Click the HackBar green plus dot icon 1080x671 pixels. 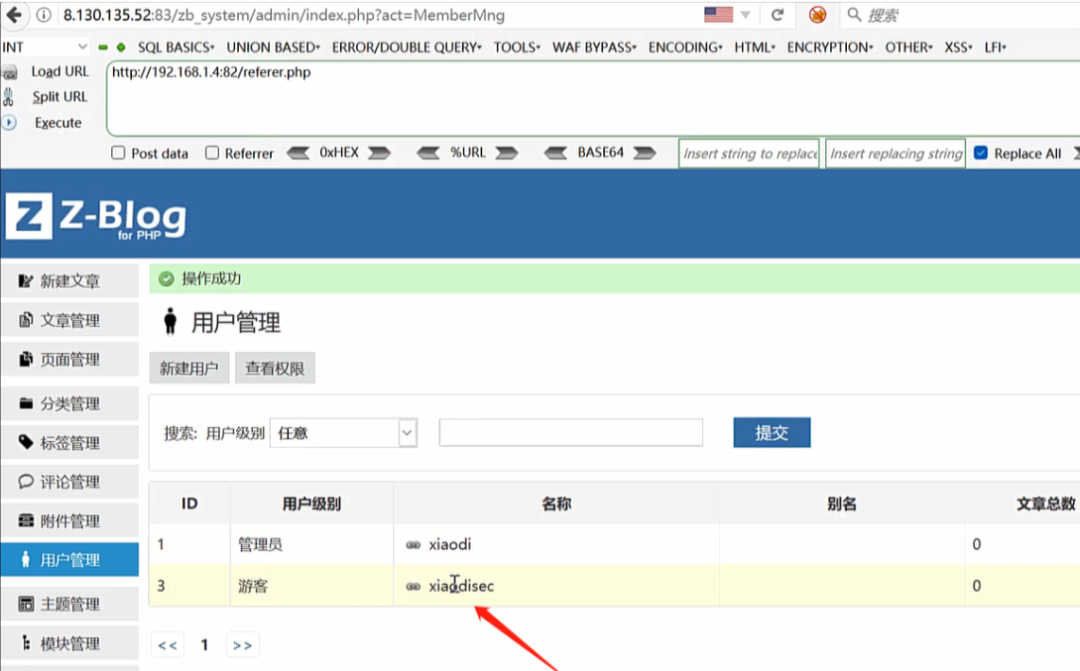pos(121,48)
